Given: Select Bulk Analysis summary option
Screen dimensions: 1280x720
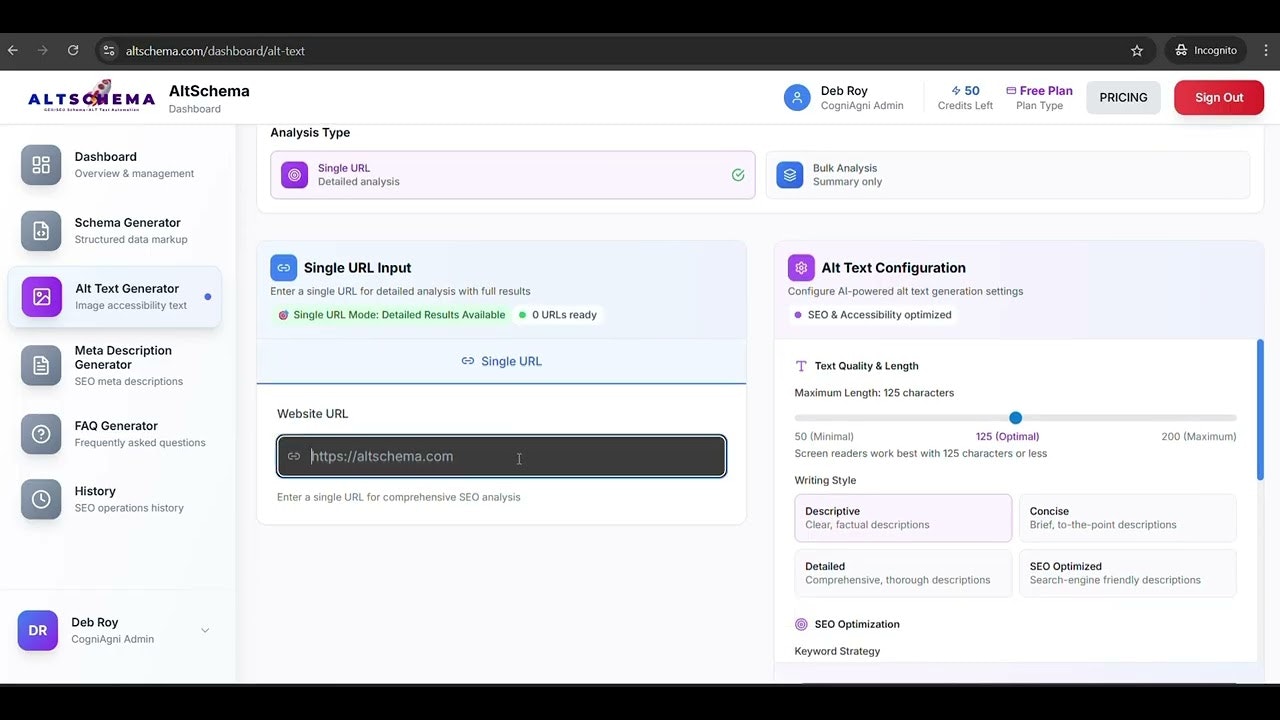Looking at the screenshot, I should pyautogui.click(x=1007, y=175).
